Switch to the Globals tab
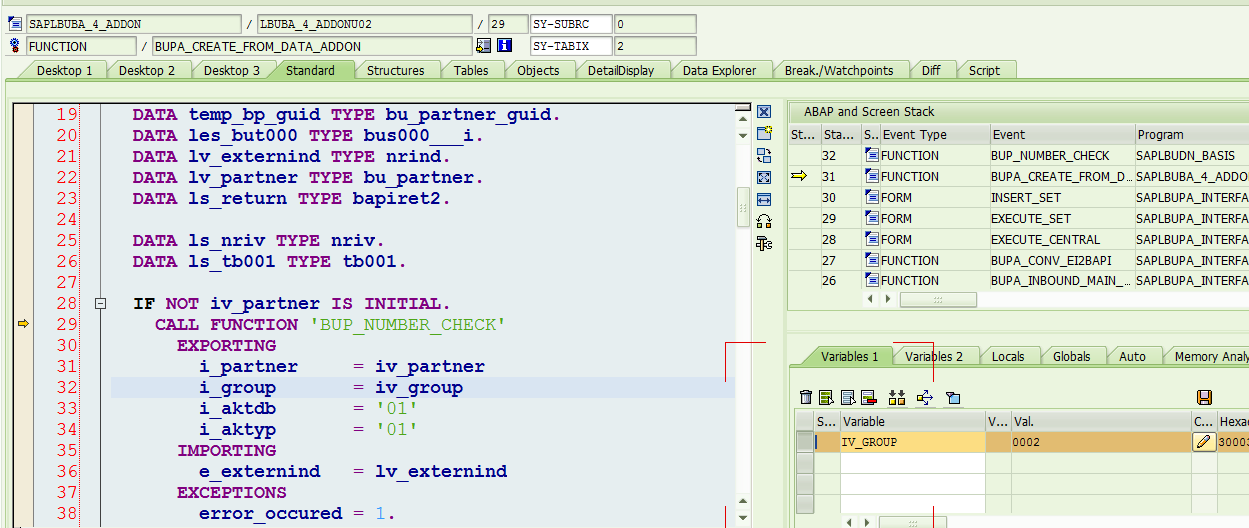 pyautogui.click(x=1071, y=356)
